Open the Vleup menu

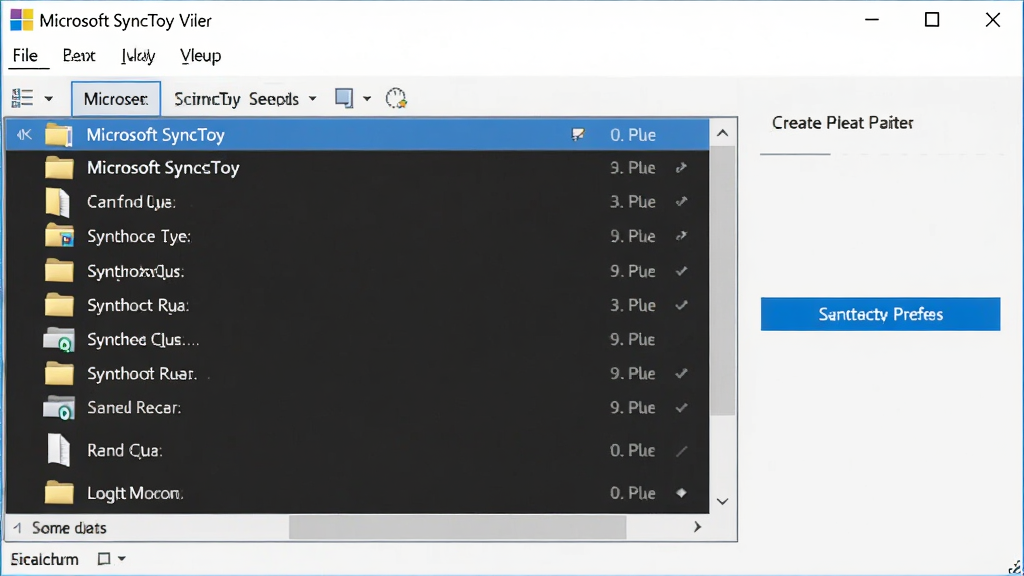pyautogui.click(x=200, y=56)
